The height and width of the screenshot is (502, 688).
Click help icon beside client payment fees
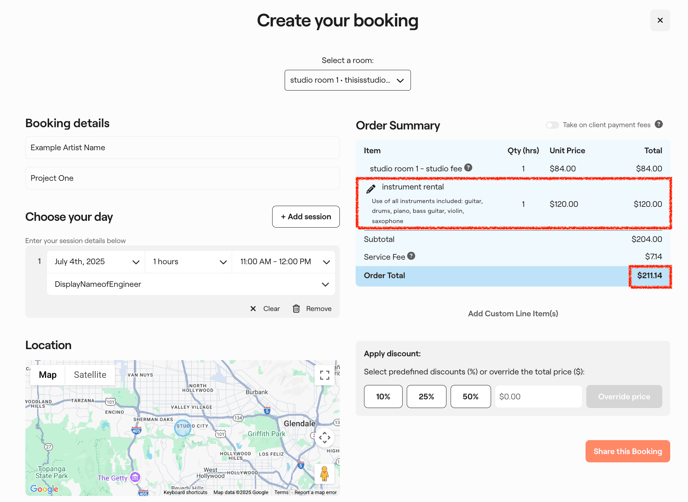659,125
